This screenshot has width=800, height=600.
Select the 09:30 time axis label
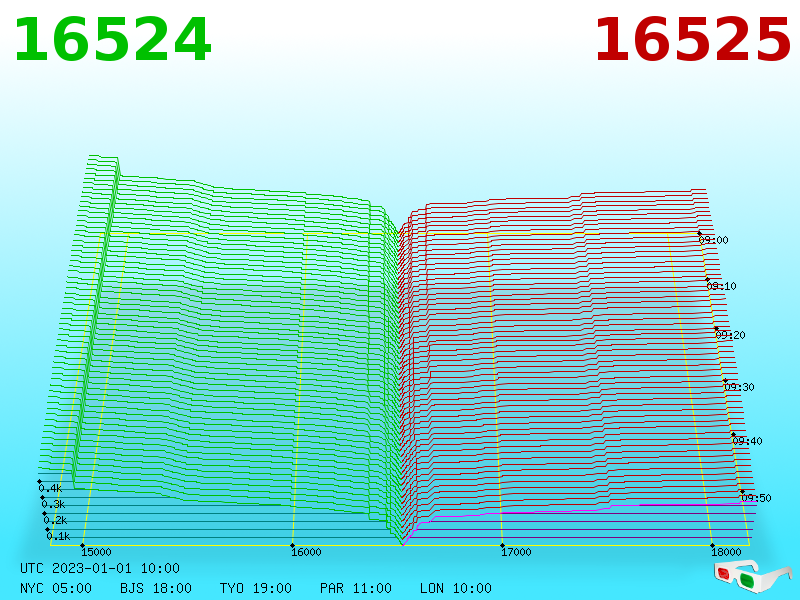[x=739, y=387]
